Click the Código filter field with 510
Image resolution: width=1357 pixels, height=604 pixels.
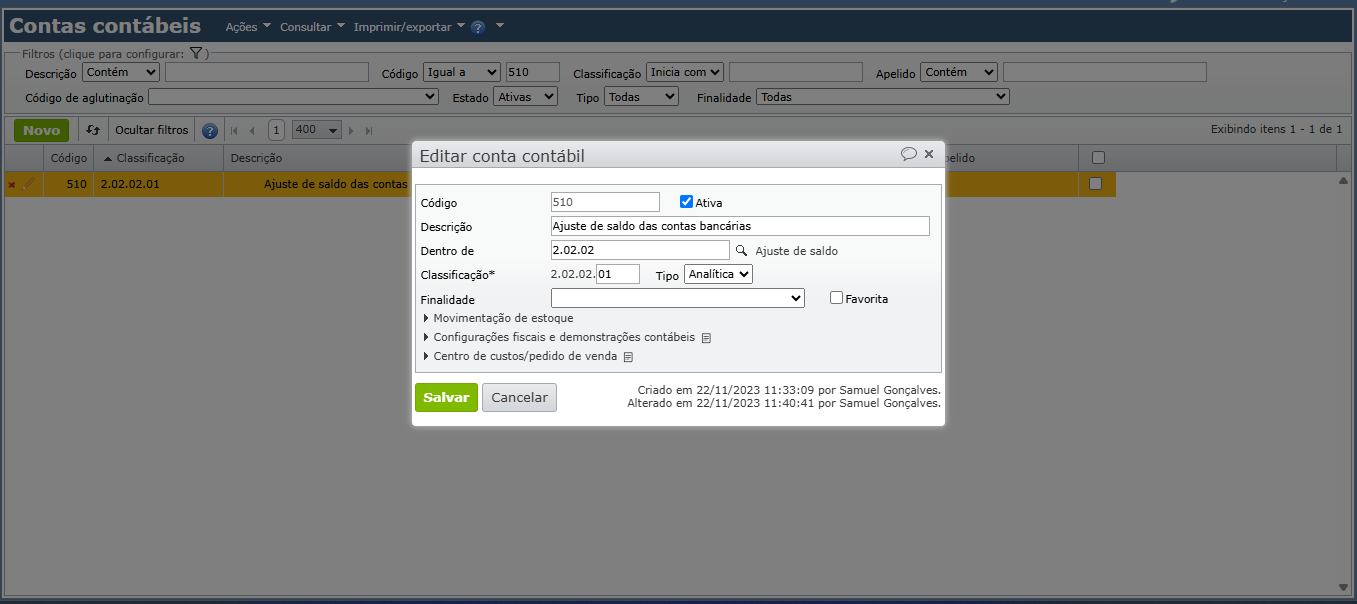532,72
